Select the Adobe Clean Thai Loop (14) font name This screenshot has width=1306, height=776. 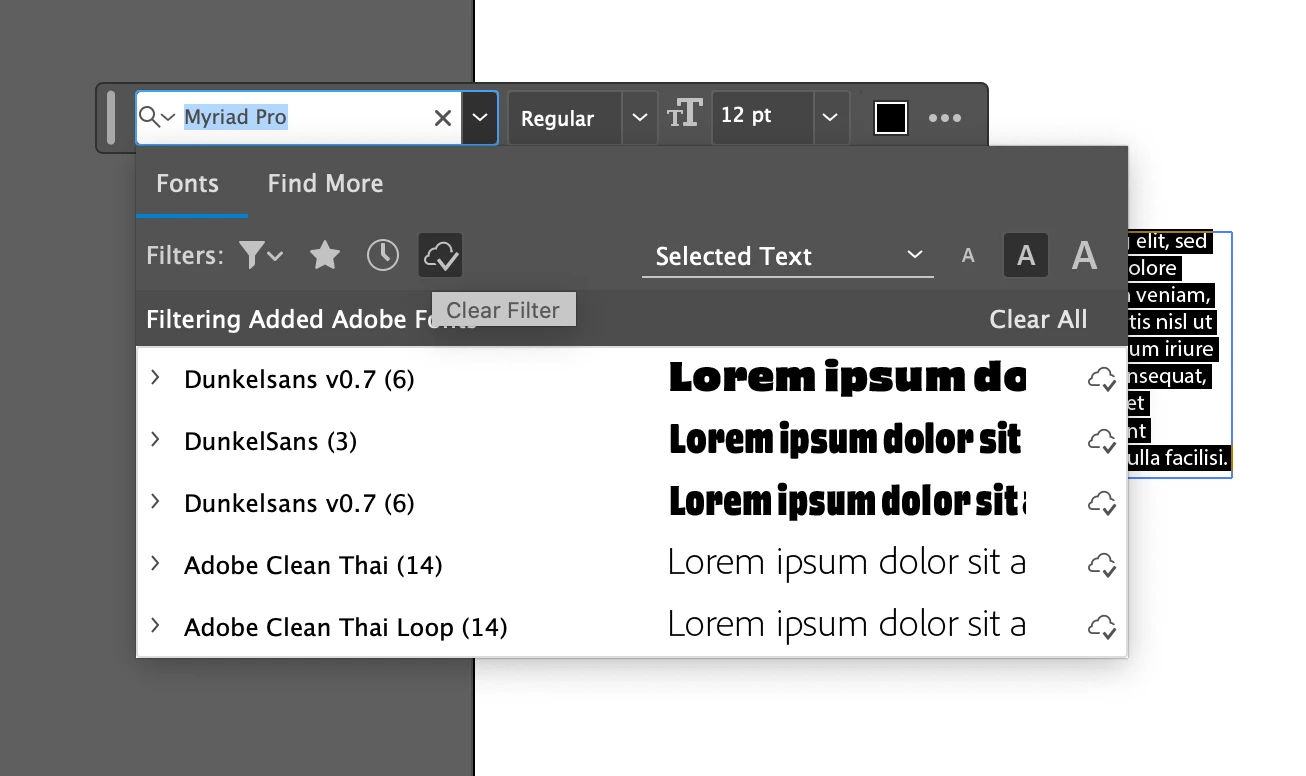click(346, 628)
